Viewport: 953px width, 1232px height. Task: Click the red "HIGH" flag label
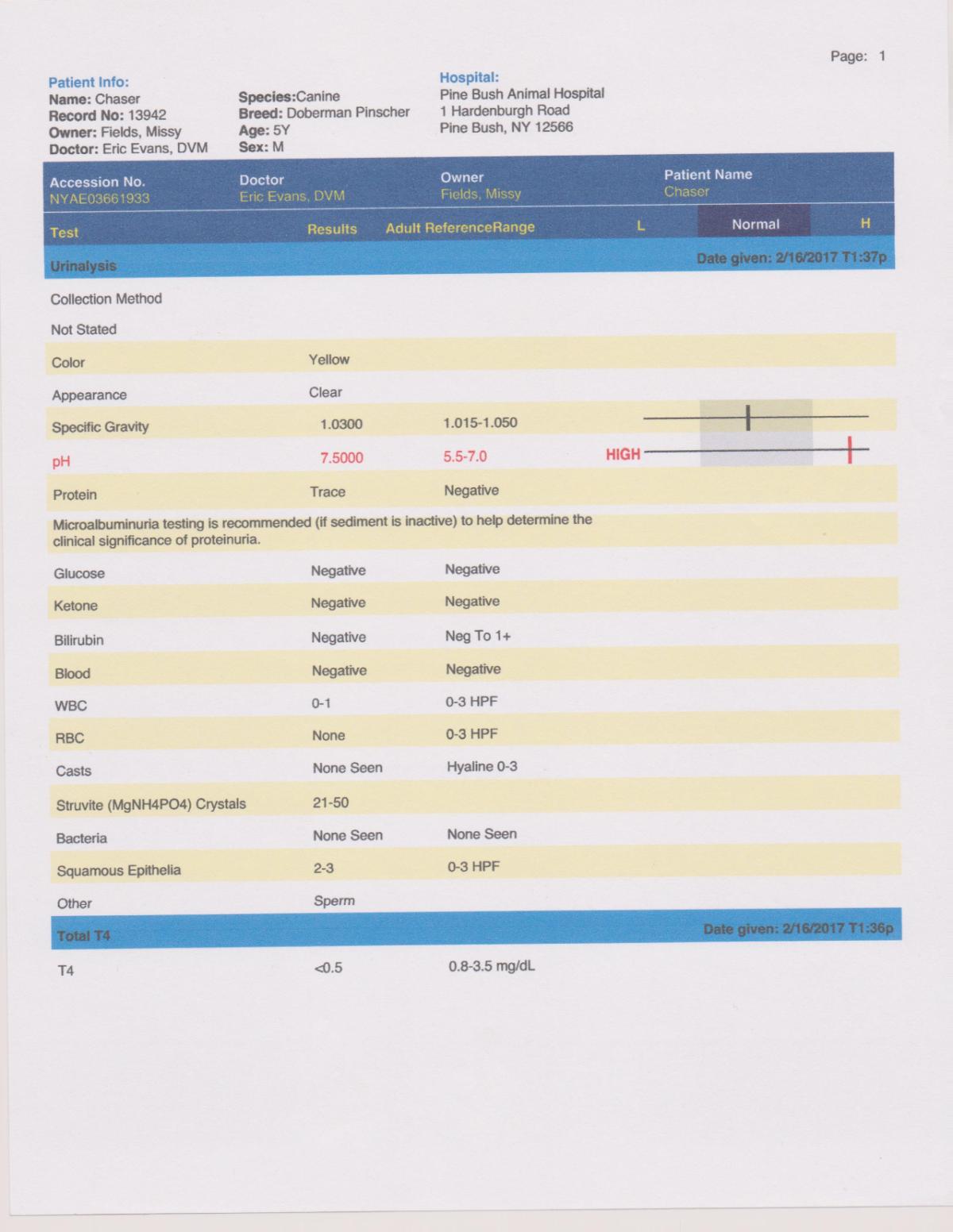tap(623, 454)
